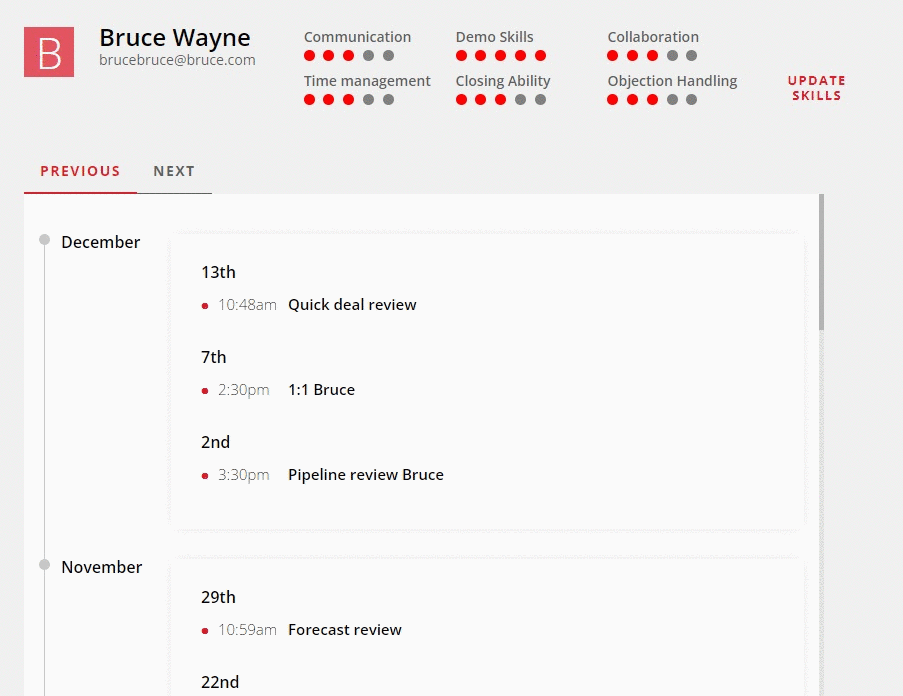
Task: Select the fourth dot under Time management
Action: (369, 100)
